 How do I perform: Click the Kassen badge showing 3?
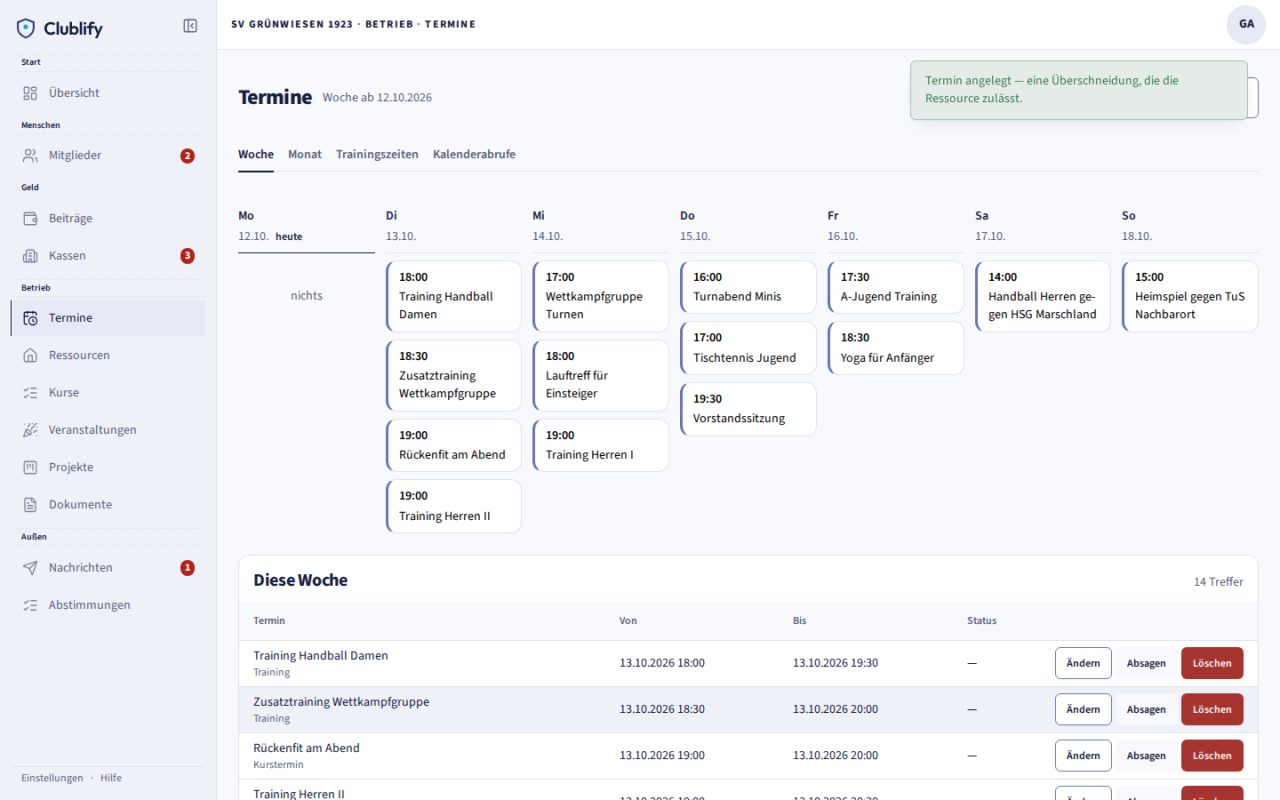(187, 256)
